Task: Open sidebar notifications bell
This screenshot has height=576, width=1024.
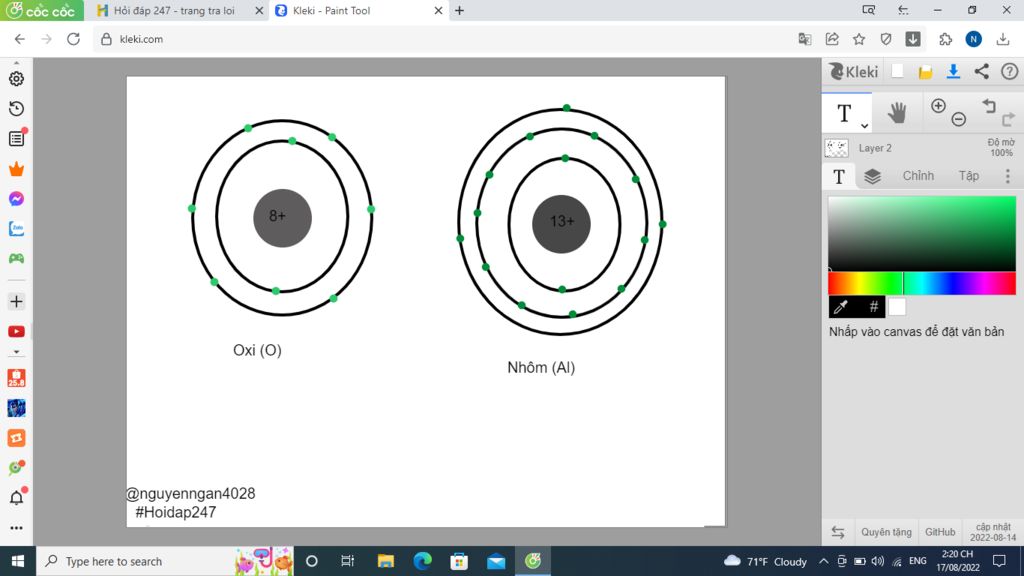Action: click(x=16, y=498)
